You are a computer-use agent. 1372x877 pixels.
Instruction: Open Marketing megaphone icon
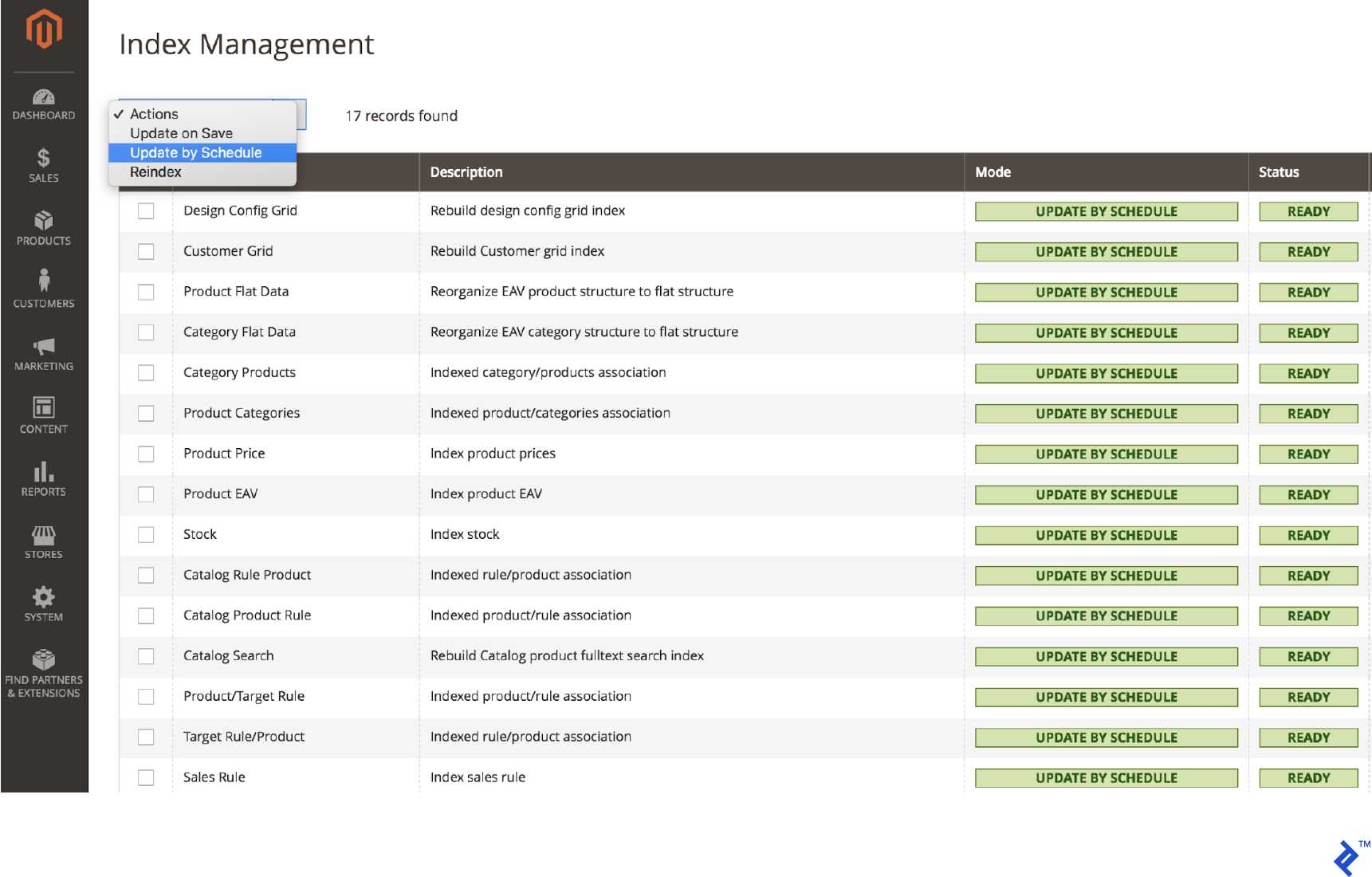click(44, 346)
